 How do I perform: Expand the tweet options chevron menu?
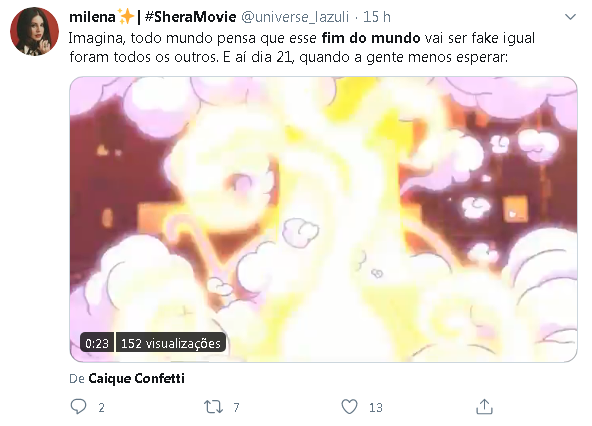(570, 17)
